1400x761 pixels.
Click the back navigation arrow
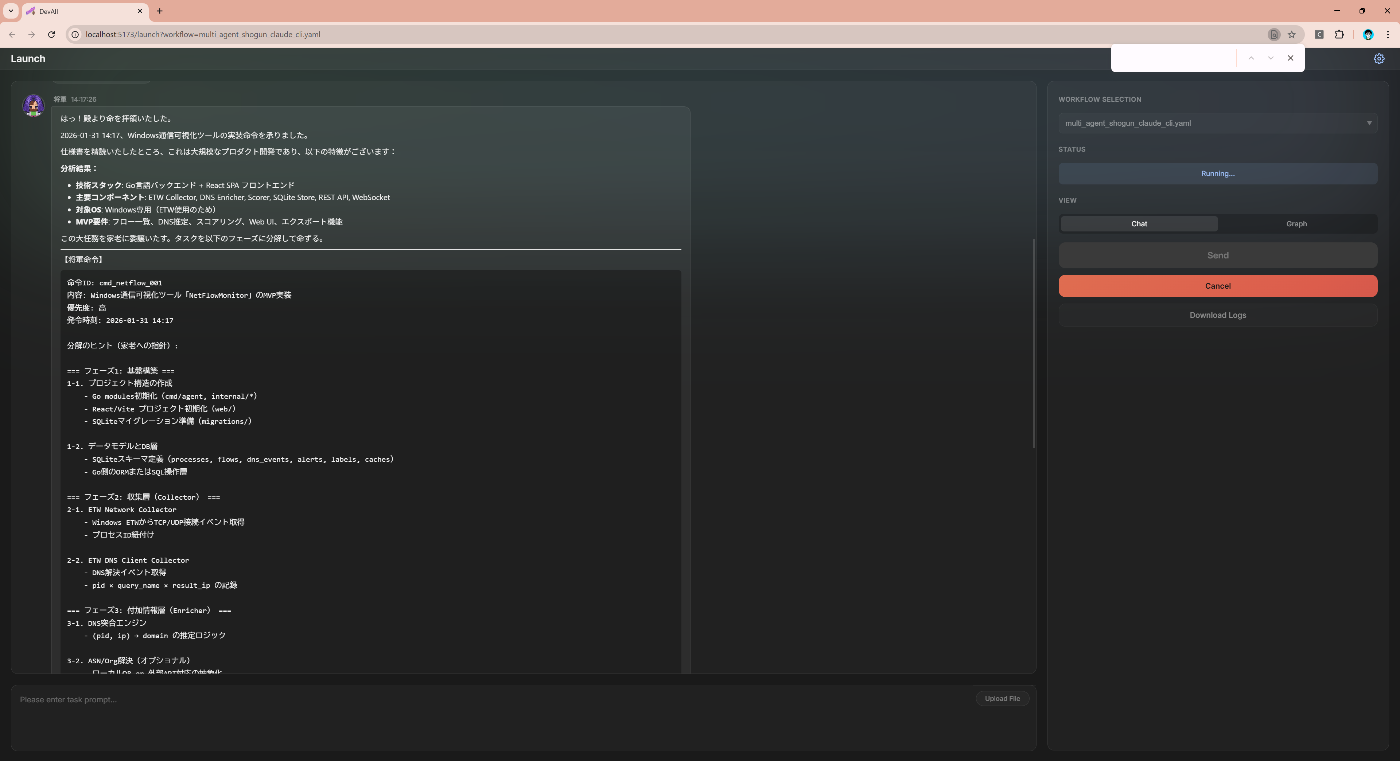12,33
